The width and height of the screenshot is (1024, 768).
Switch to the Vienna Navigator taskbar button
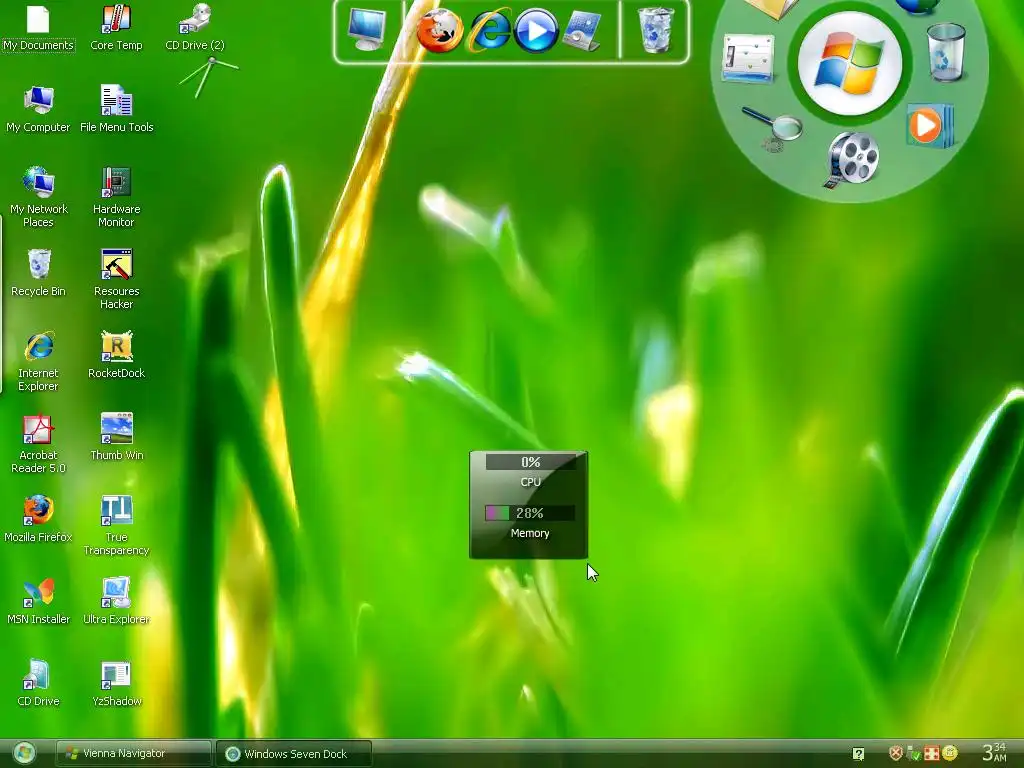coord(133,754)
